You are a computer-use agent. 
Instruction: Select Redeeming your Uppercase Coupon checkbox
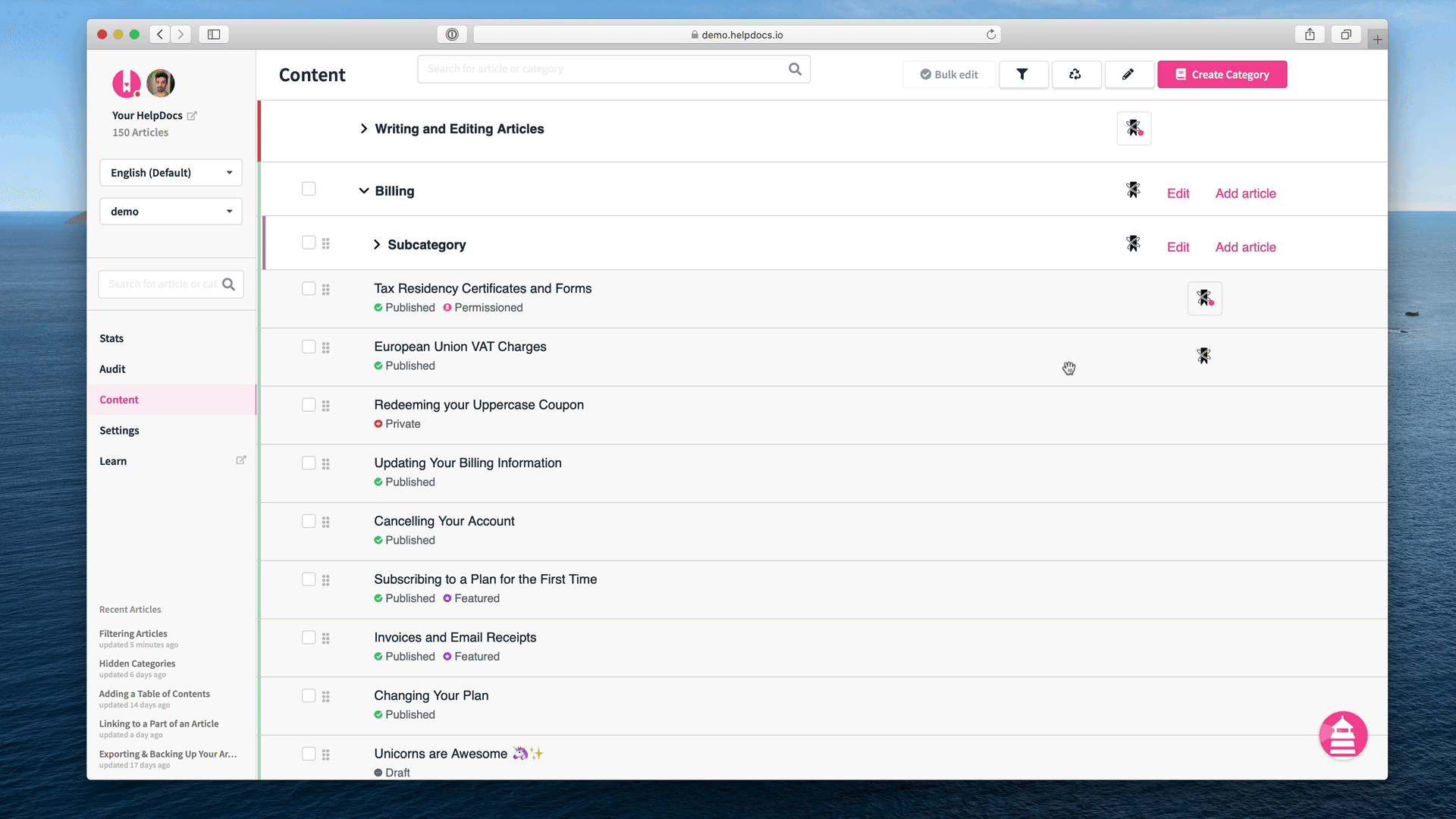pos(309,405)
